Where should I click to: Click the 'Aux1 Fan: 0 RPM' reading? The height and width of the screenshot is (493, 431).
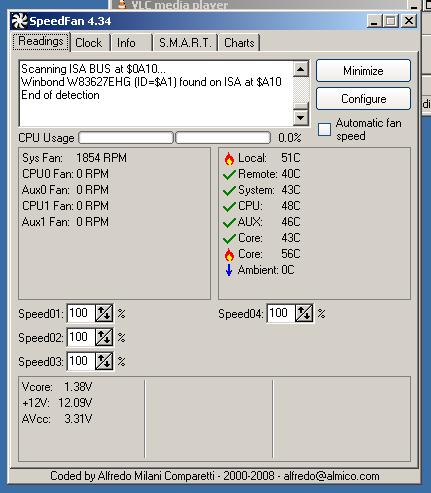tap(65, 222)
